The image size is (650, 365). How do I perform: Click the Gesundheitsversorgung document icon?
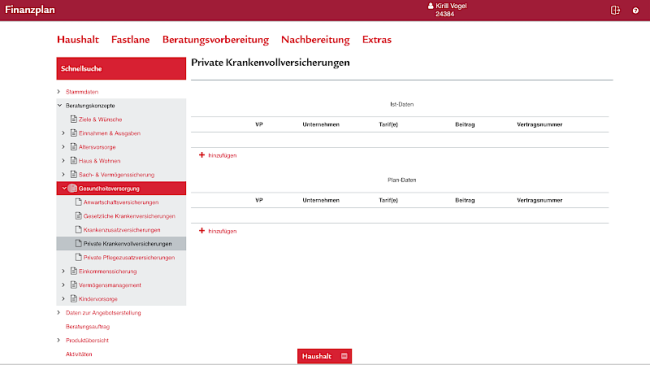click(x=73, y=188)
